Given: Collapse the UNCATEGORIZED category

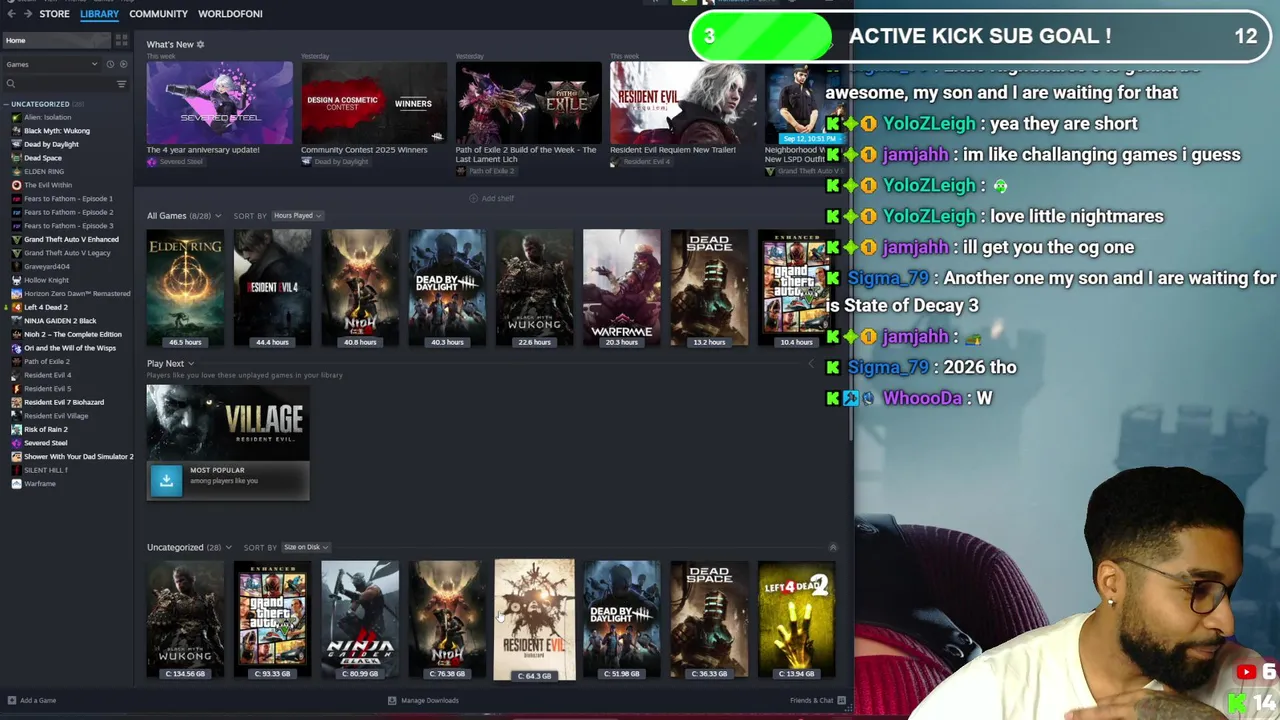Looking at the screenshot, I should [x=6, y=104].
